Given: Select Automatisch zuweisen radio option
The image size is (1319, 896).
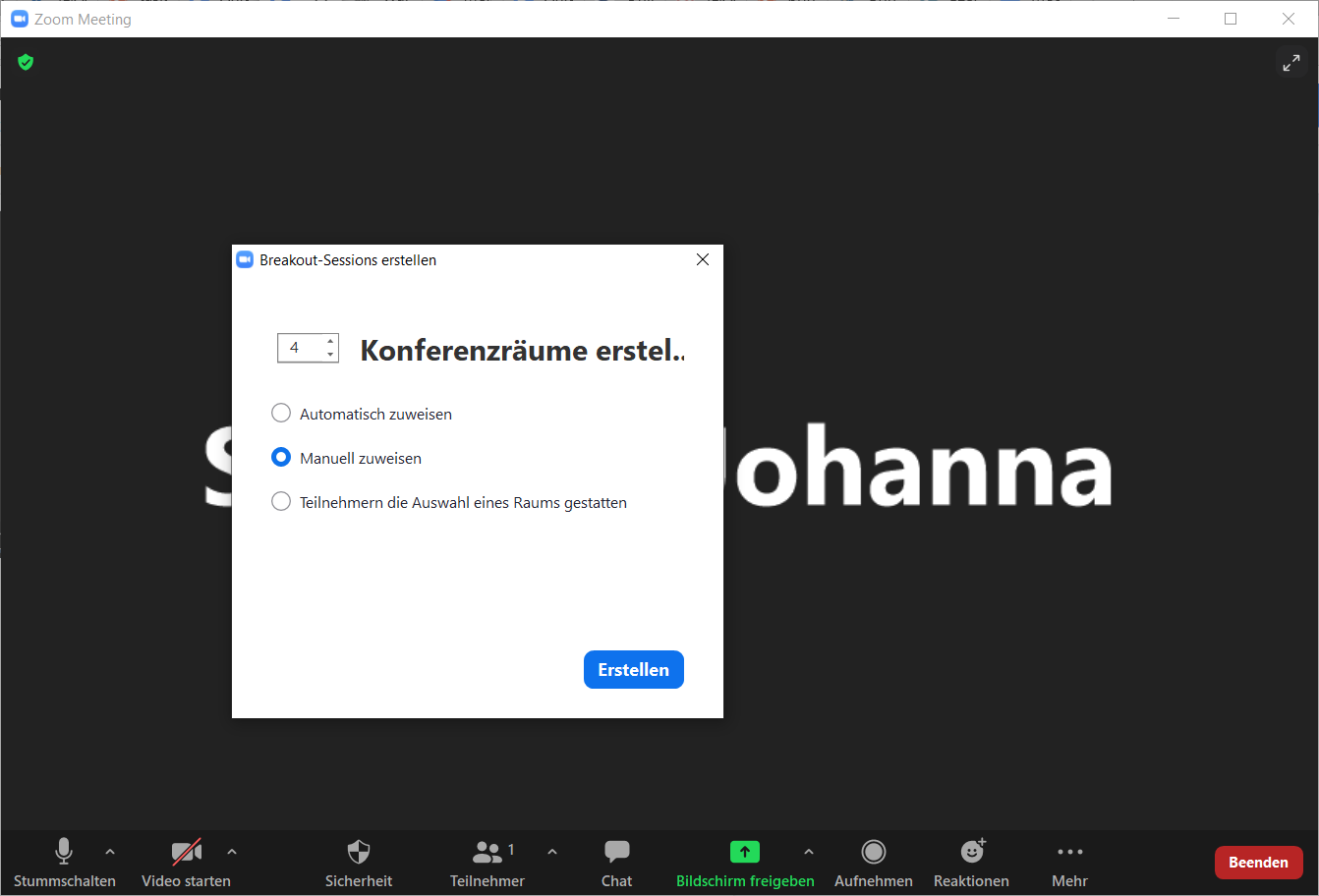Looking at the screenshot, I should point(281,414).
